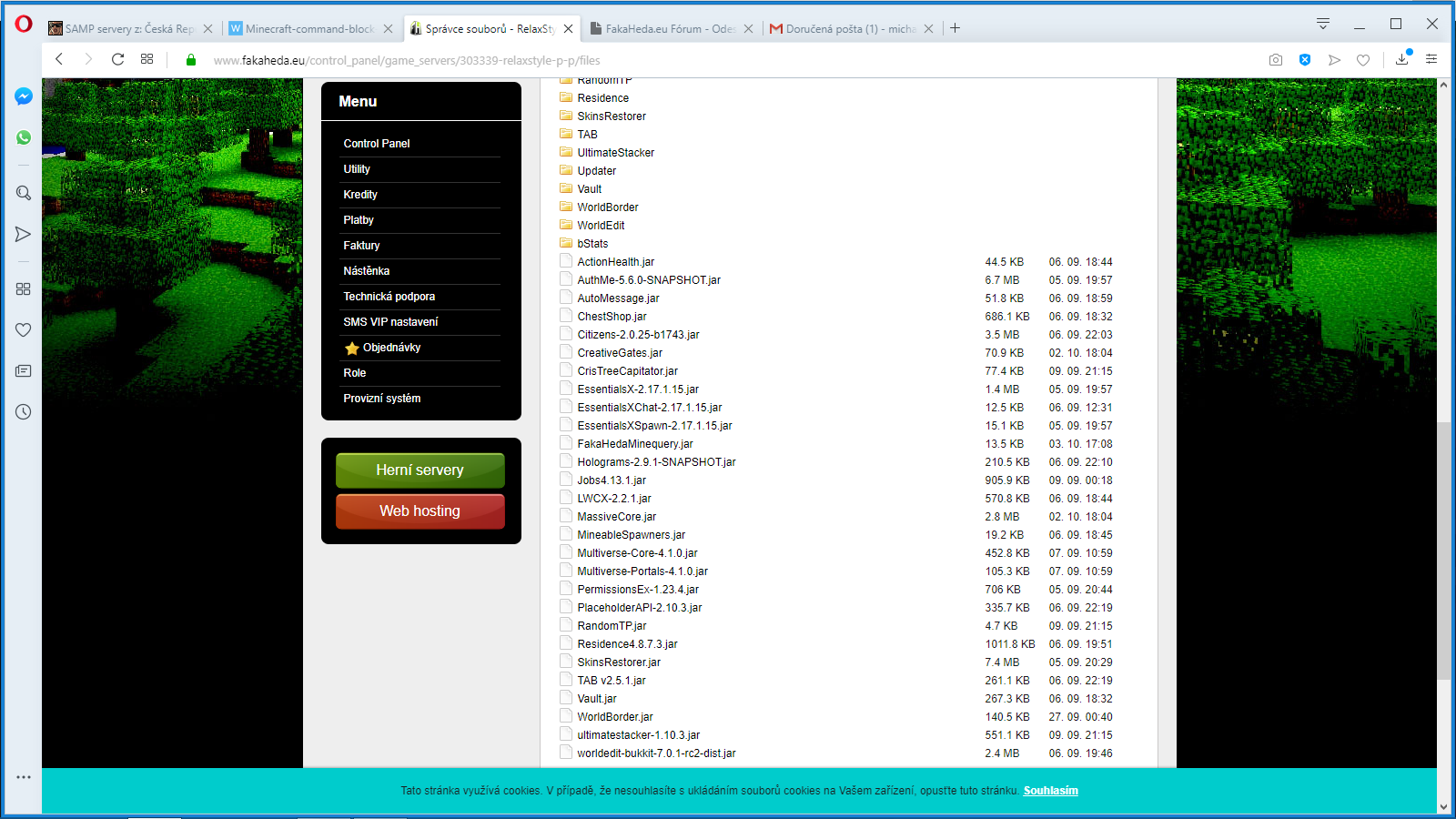Open Messenger in Opera sidebar
Image resolution: width=1456 pixels, height=819 pixels.
[24, 96]
